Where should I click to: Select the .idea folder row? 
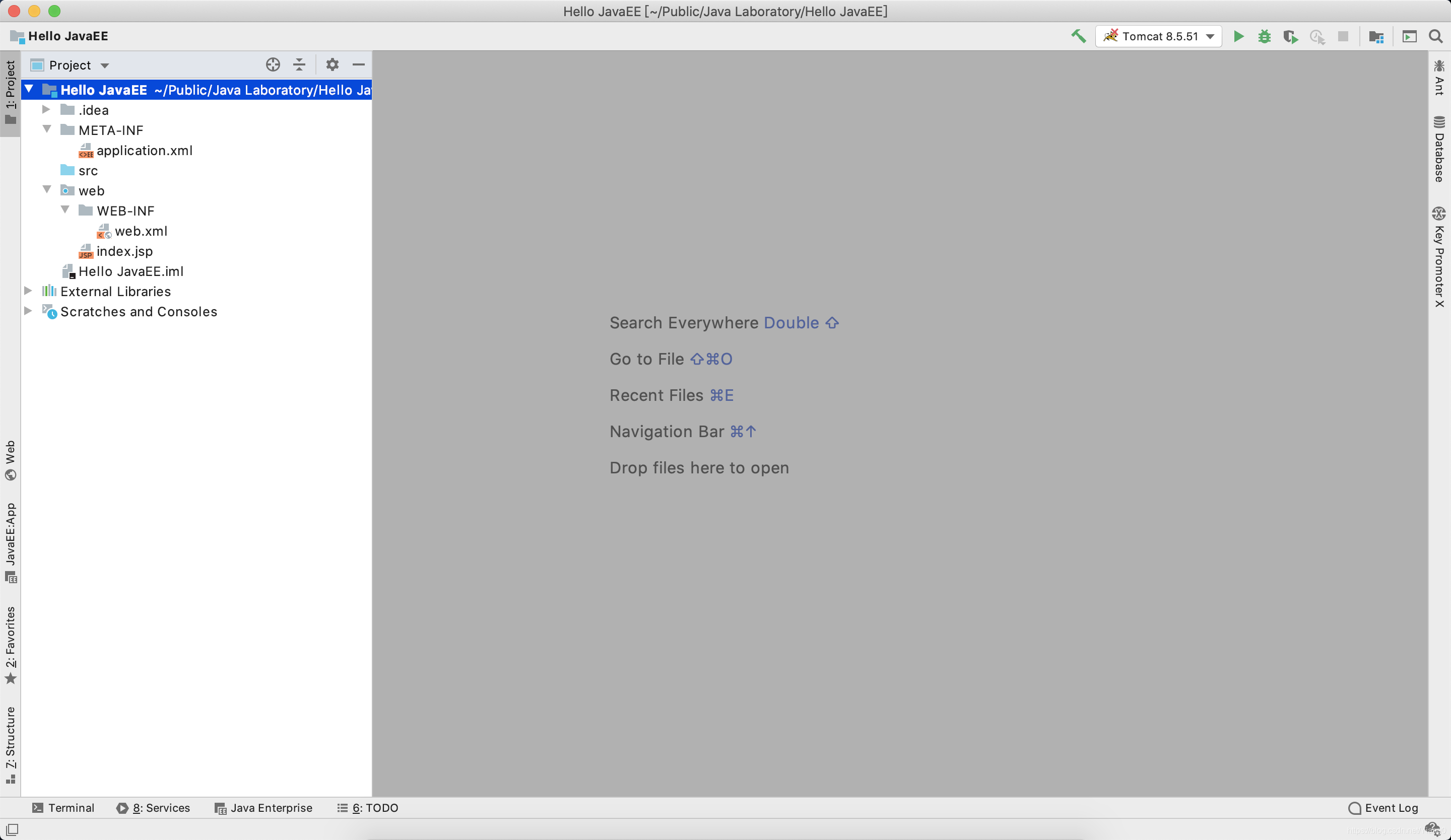click(196, 110)
